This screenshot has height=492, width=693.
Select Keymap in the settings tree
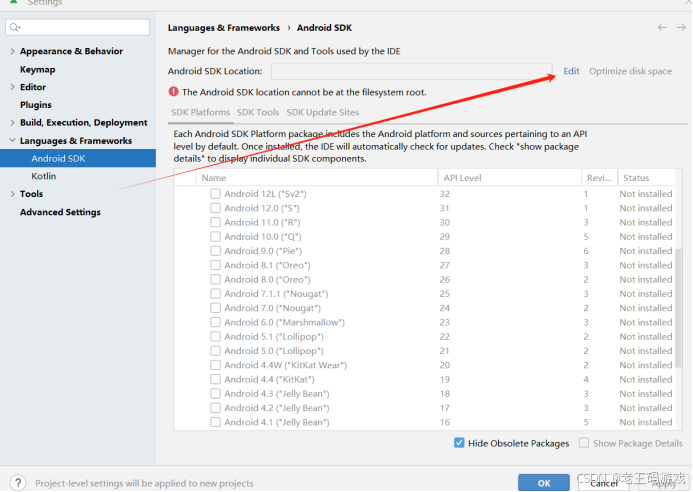coord(38,69)
